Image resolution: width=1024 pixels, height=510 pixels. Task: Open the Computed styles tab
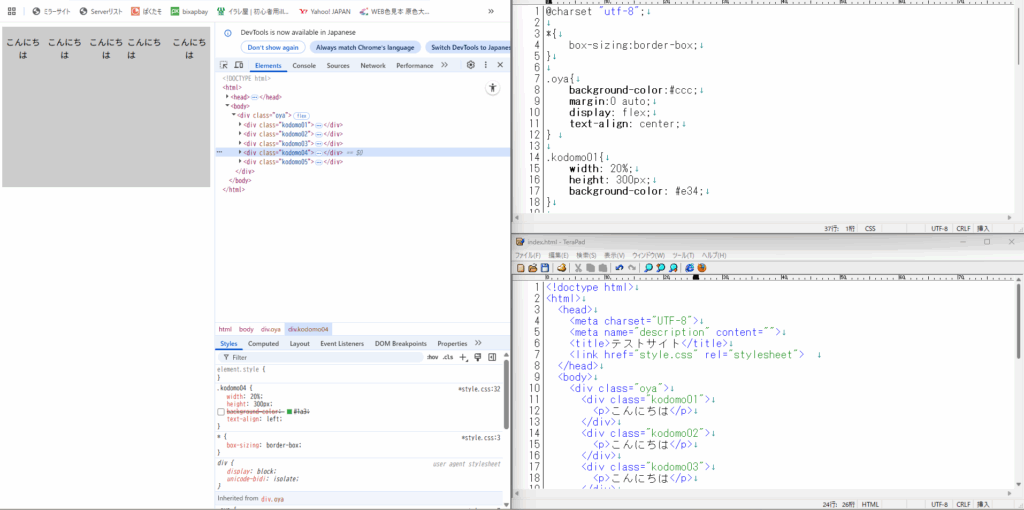263,343
